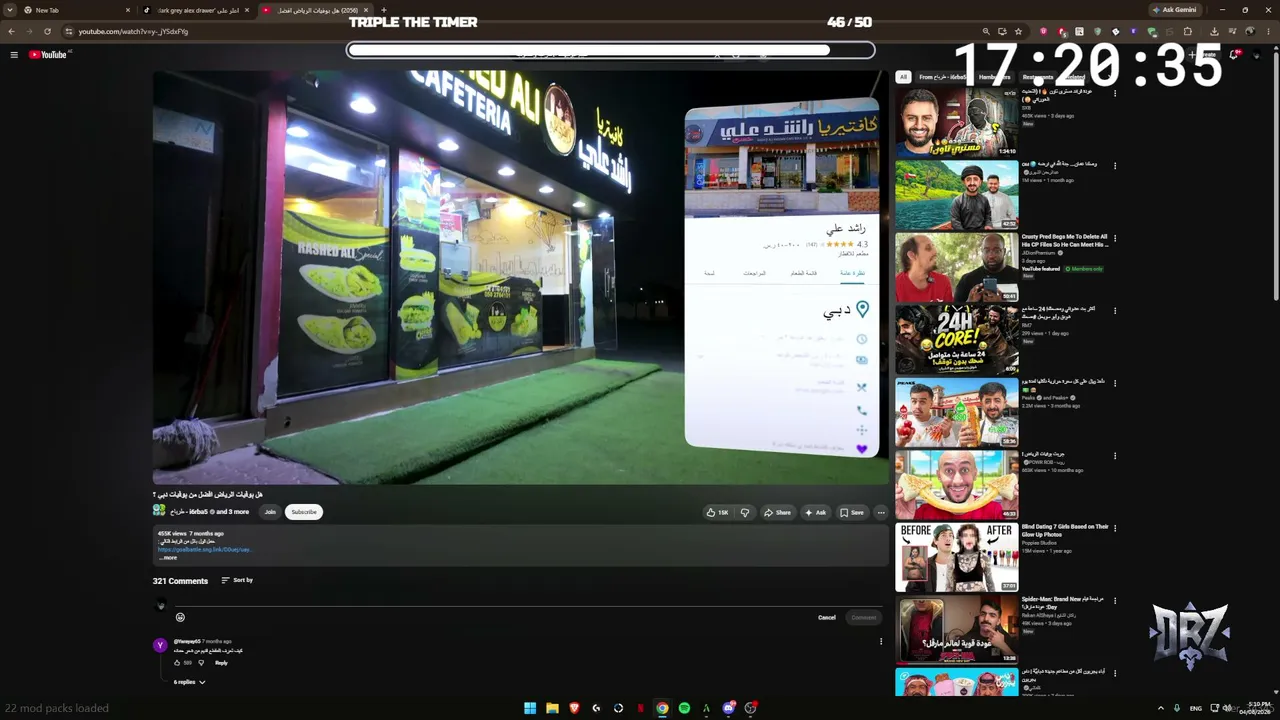Open the Crusty Pred Begs Me video thumbnail

point(957,267)
